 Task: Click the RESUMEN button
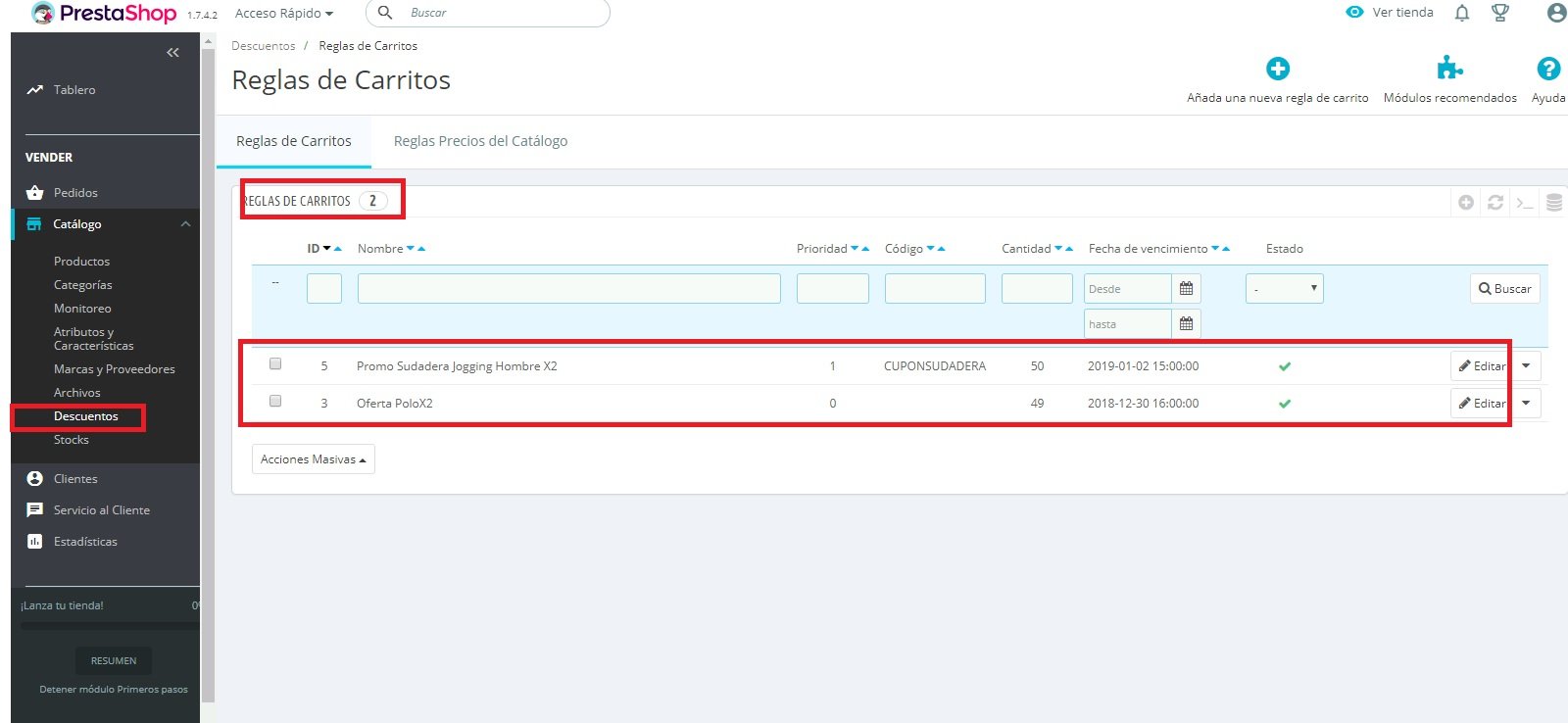click(114, 661)
